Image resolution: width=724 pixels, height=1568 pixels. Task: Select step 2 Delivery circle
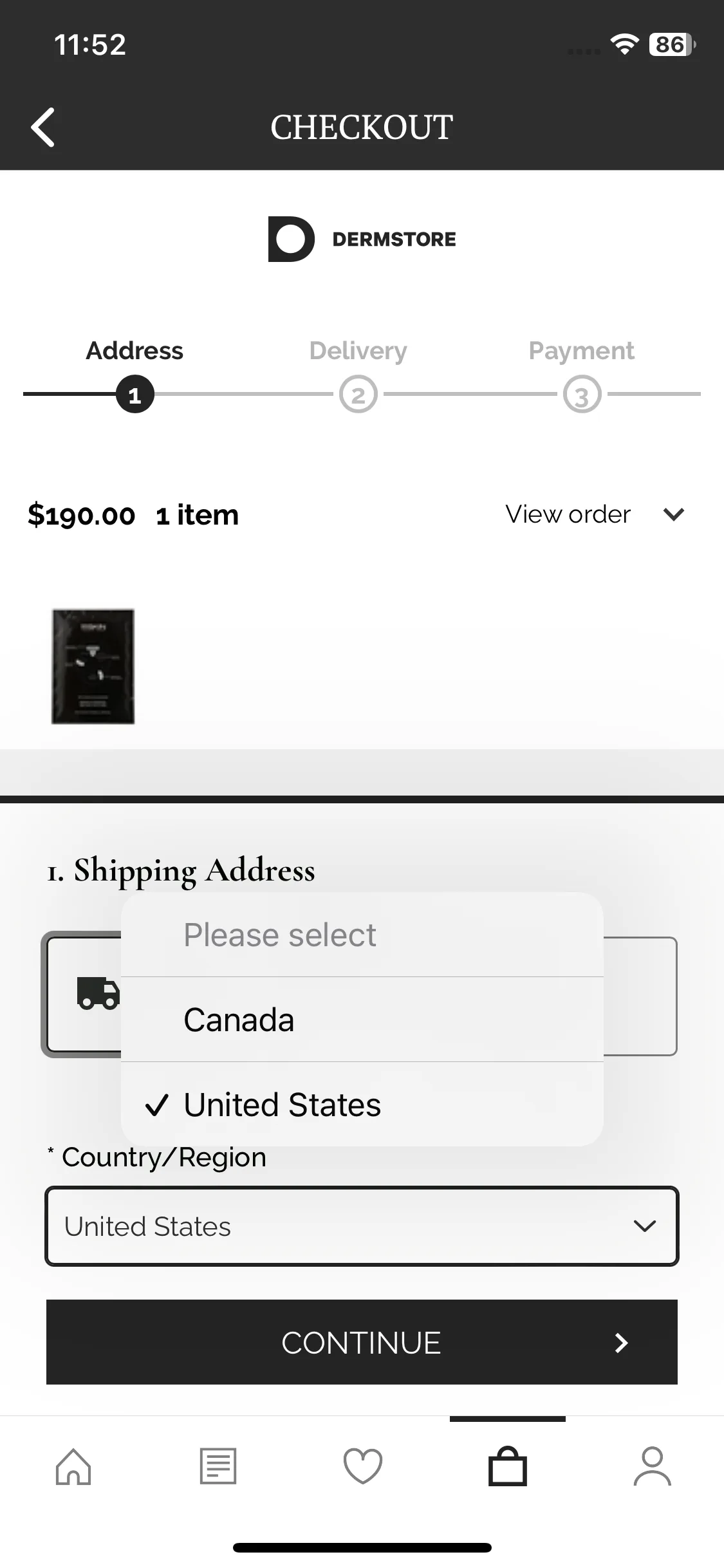tap(358, 394)
